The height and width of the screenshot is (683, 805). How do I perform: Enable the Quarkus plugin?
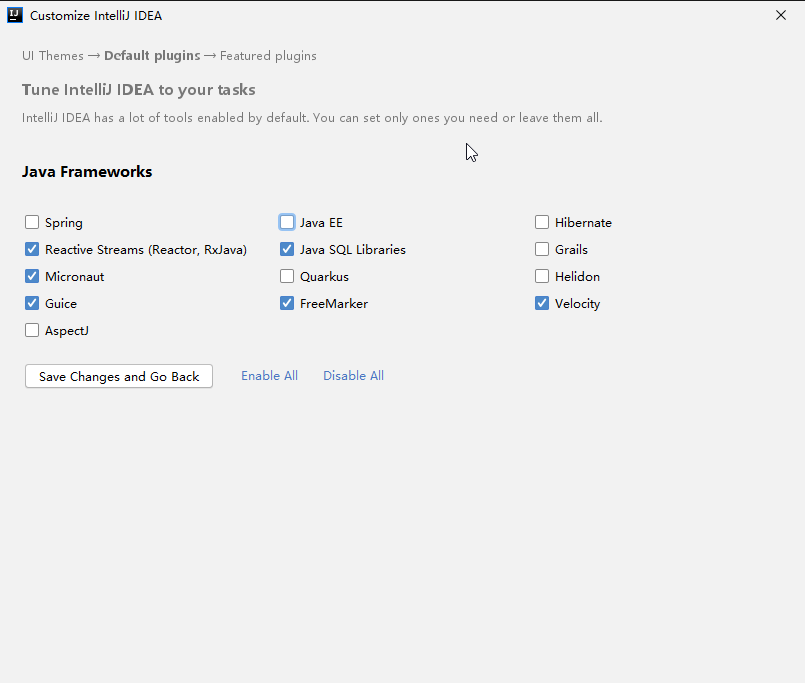coord(287,276)
